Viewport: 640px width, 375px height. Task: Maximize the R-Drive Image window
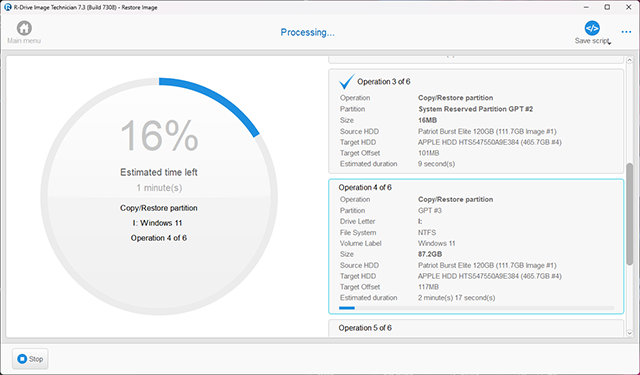[607, 7]
